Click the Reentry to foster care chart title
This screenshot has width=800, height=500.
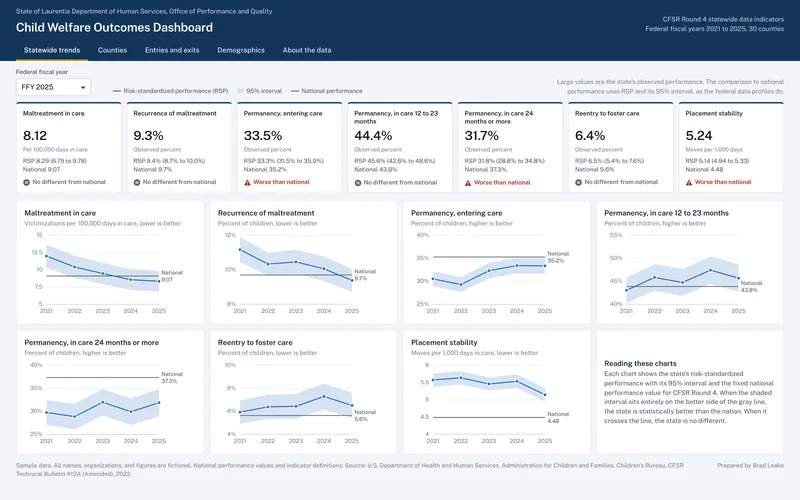click(x=255, y=343)
